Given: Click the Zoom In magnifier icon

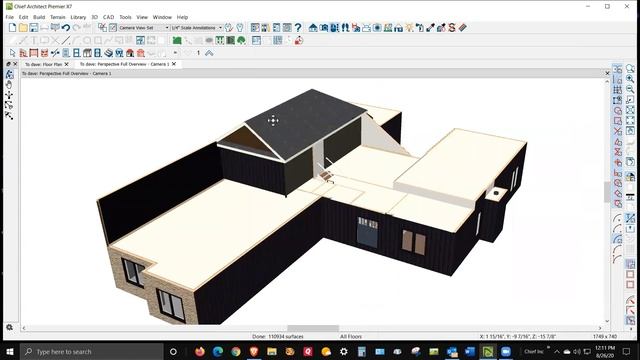Looking at the screenshot, I should pos(630,79).
